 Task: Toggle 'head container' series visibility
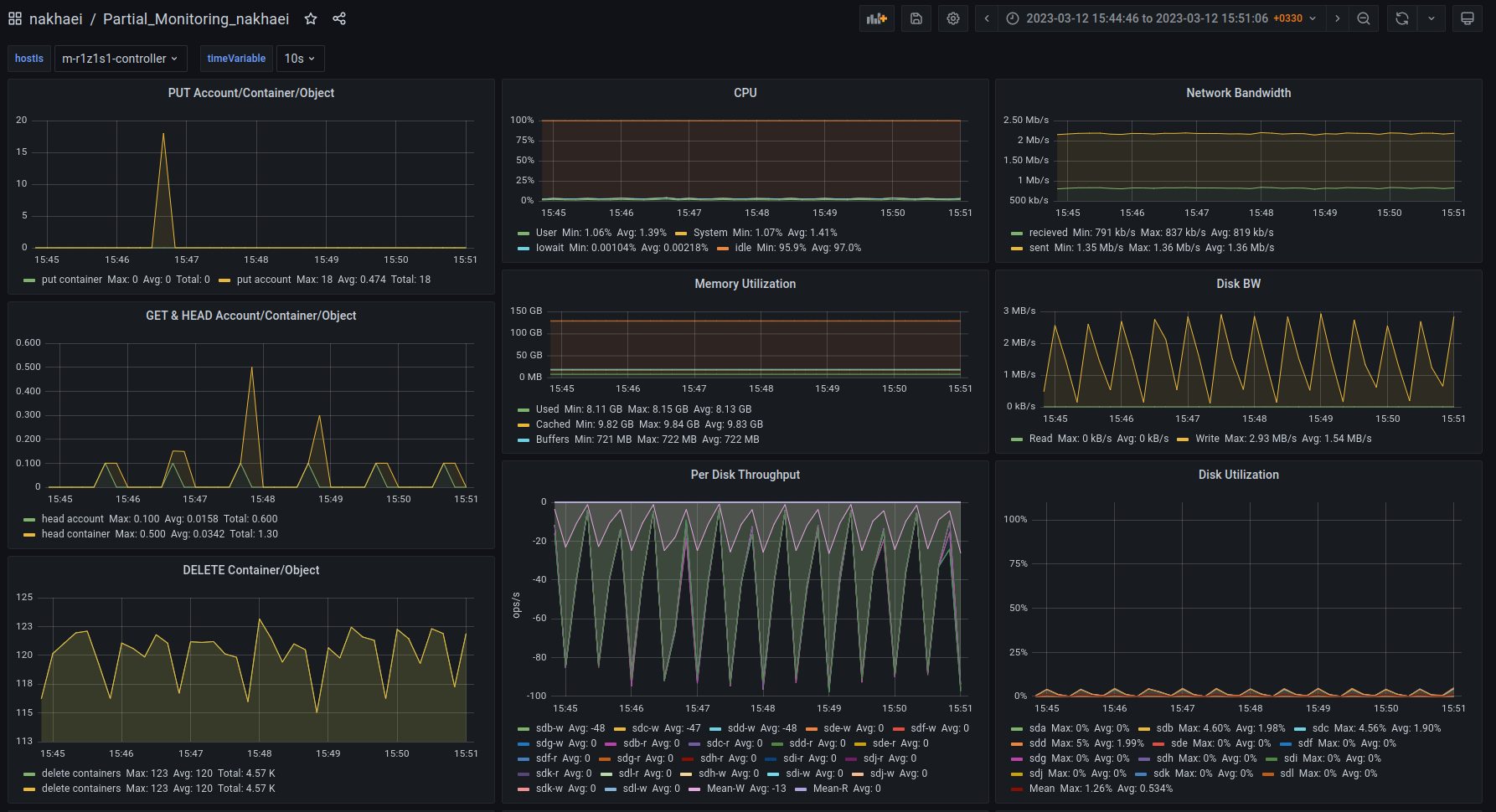click(75, 534)
